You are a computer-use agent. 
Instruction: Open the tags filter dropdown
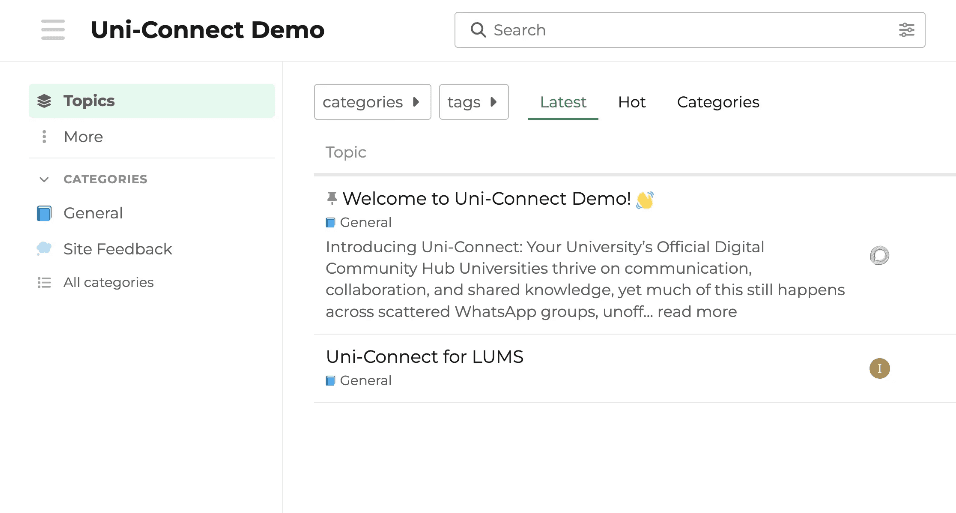tap(473, 102)
